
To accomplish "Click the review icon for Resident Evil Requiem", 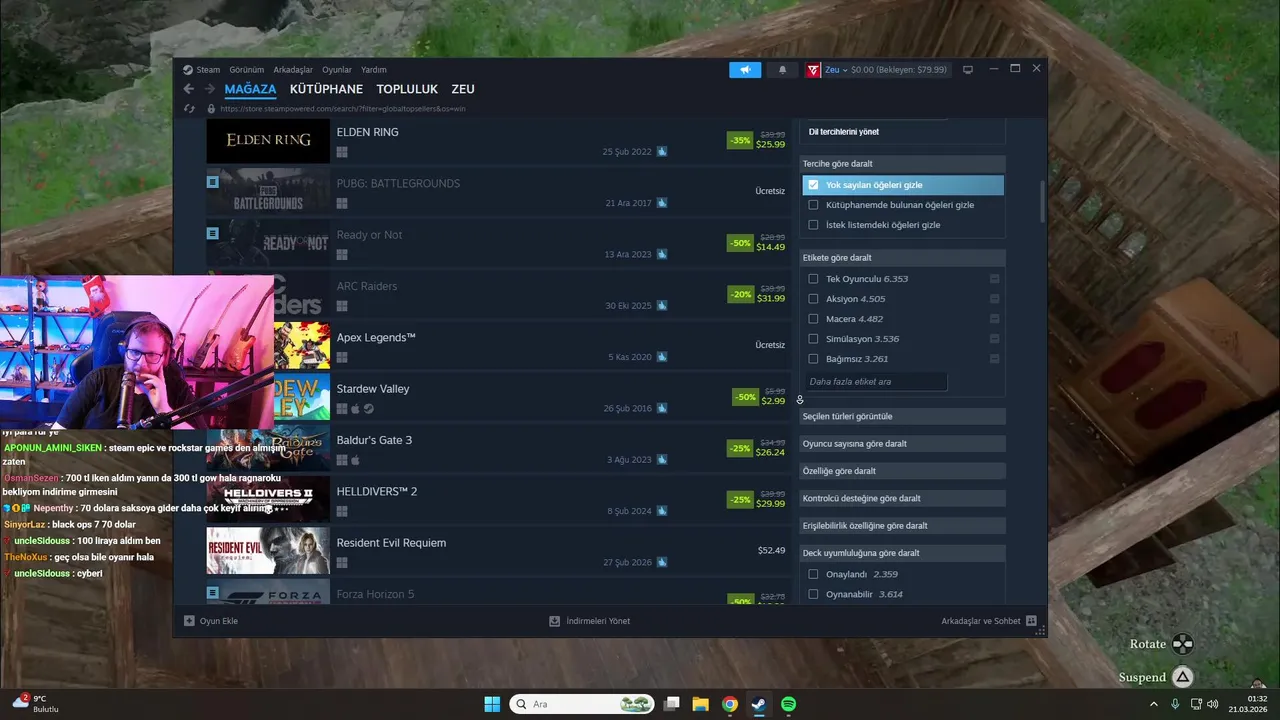I will click(662, 563).
